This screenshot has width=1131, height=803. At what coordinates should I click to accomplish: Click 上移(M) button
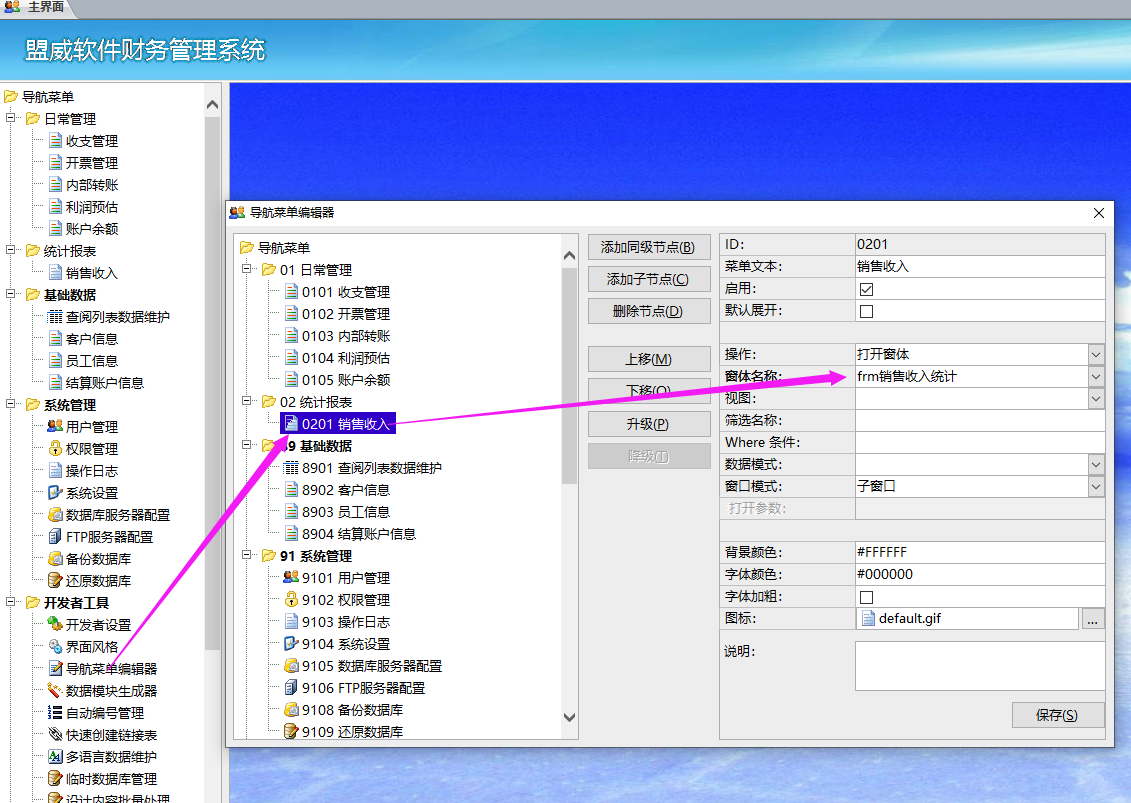click(648, 359)
